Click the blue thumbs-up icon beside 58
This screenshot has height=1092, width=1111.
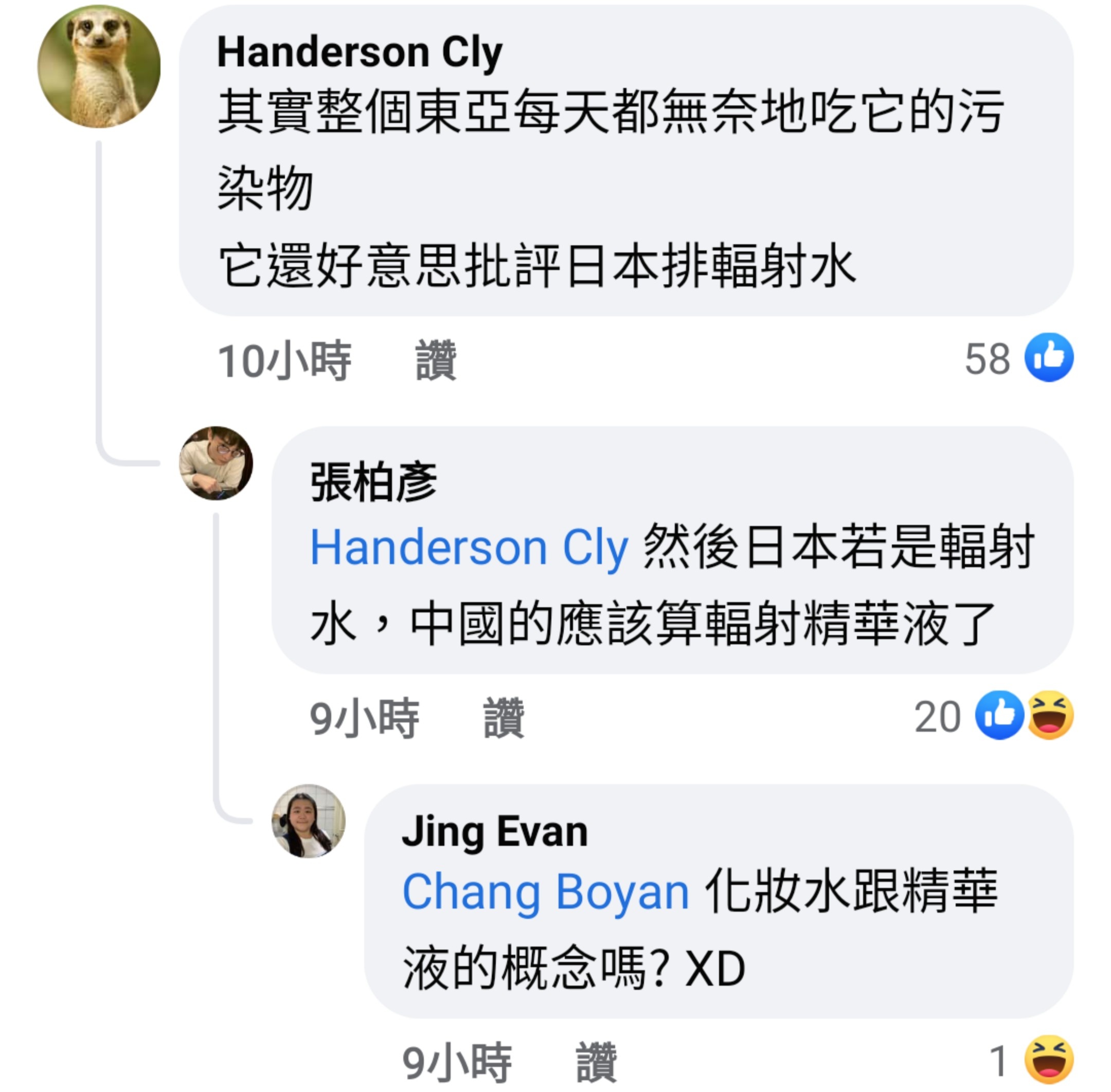[x=1049, y=357]
